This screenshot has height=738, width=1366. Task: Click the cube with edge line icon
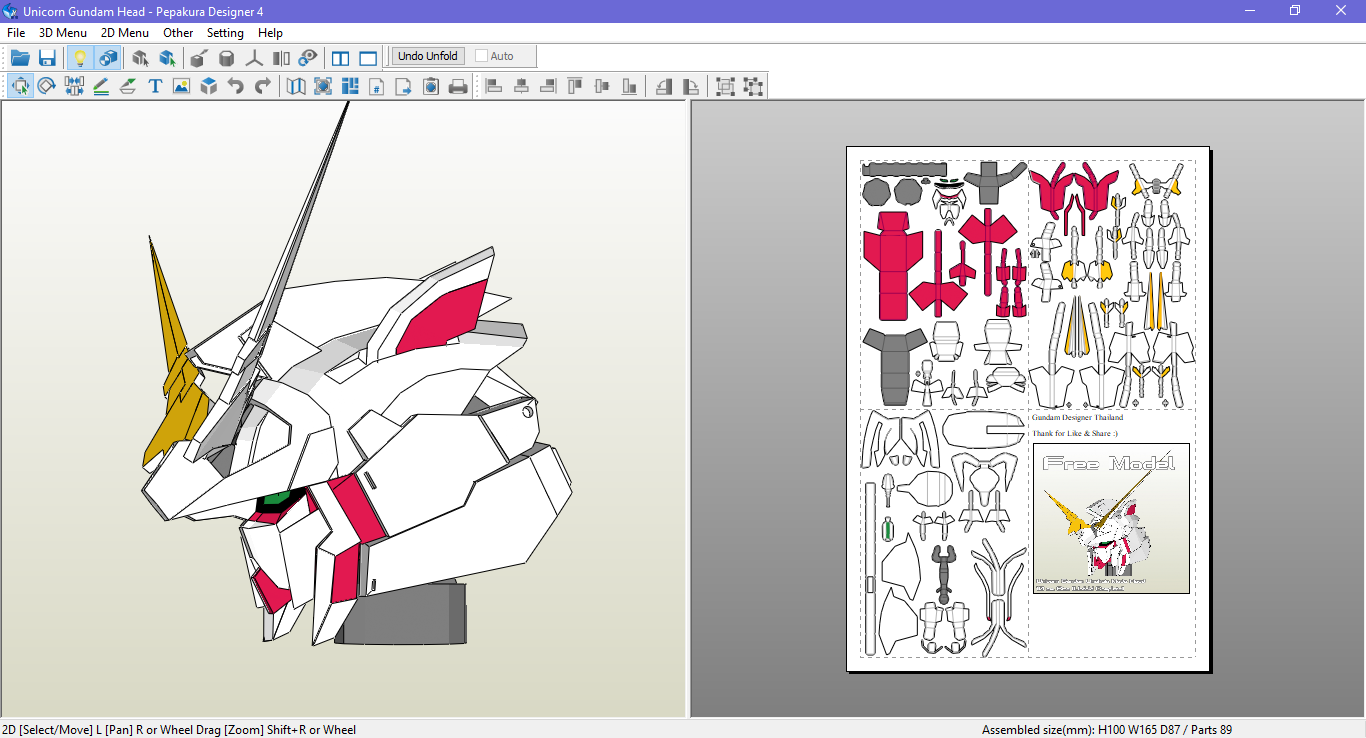pyautogui.click(x=200, y=58)
